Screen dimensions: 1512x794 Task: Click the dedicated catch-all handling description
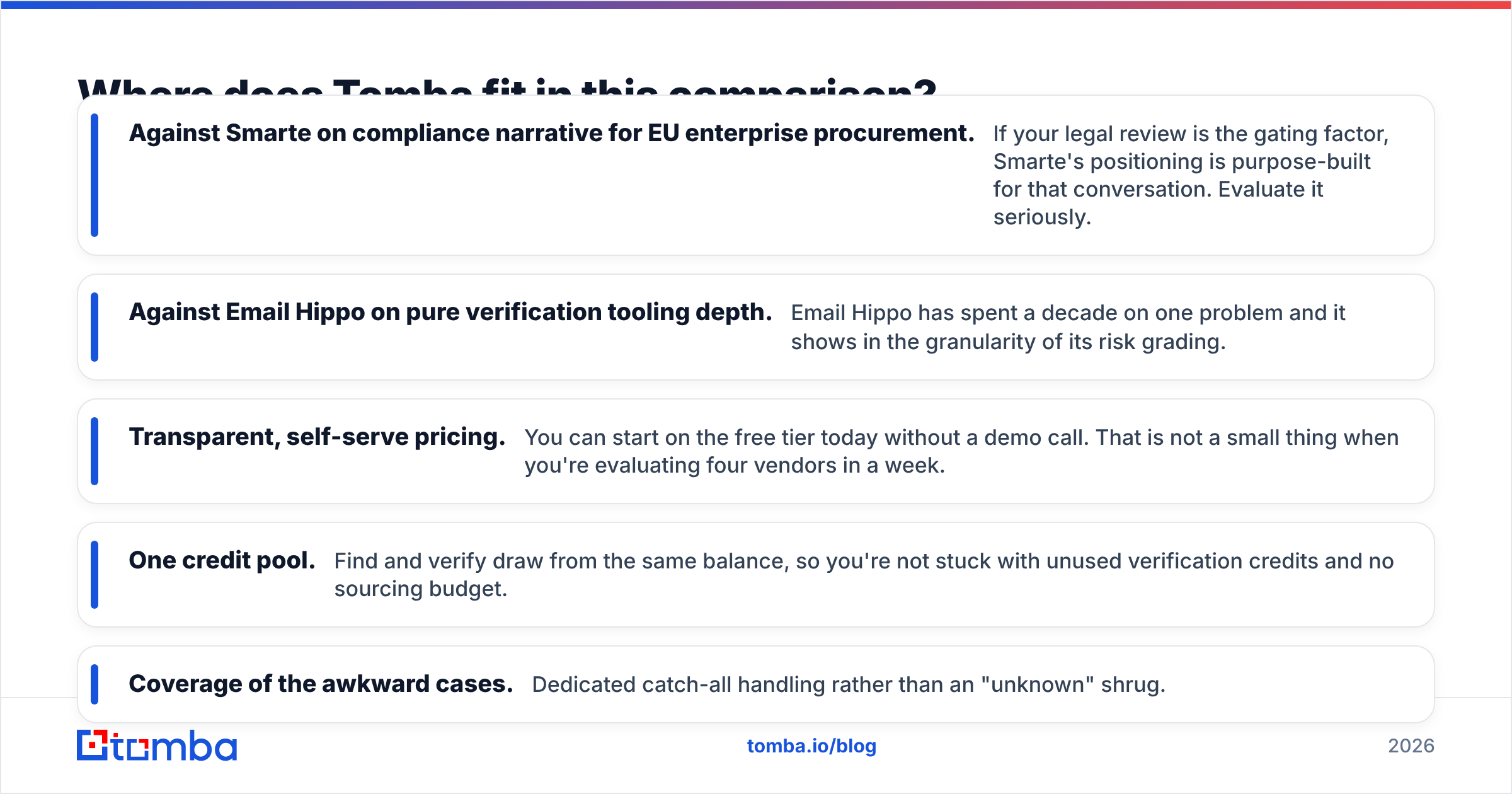point(849,684)
